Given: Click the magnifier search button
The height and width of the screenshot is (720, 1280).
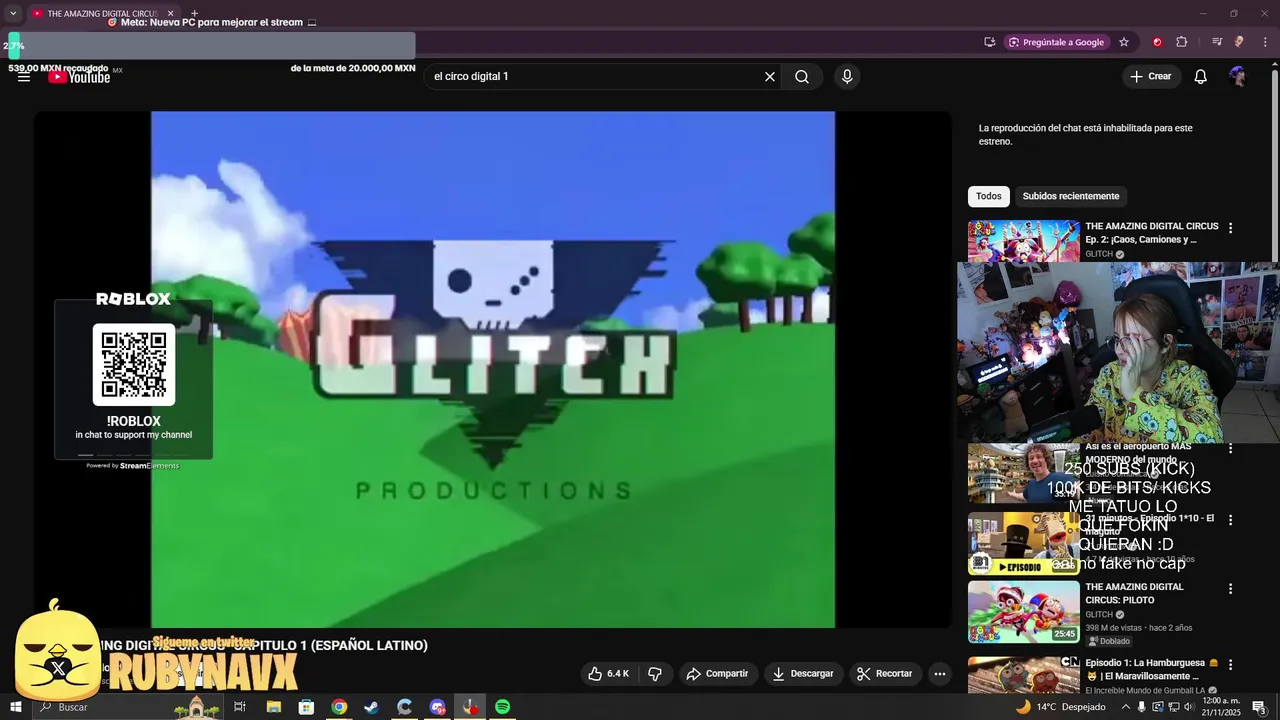Looking at the screenshot, I should click(802, 77).
